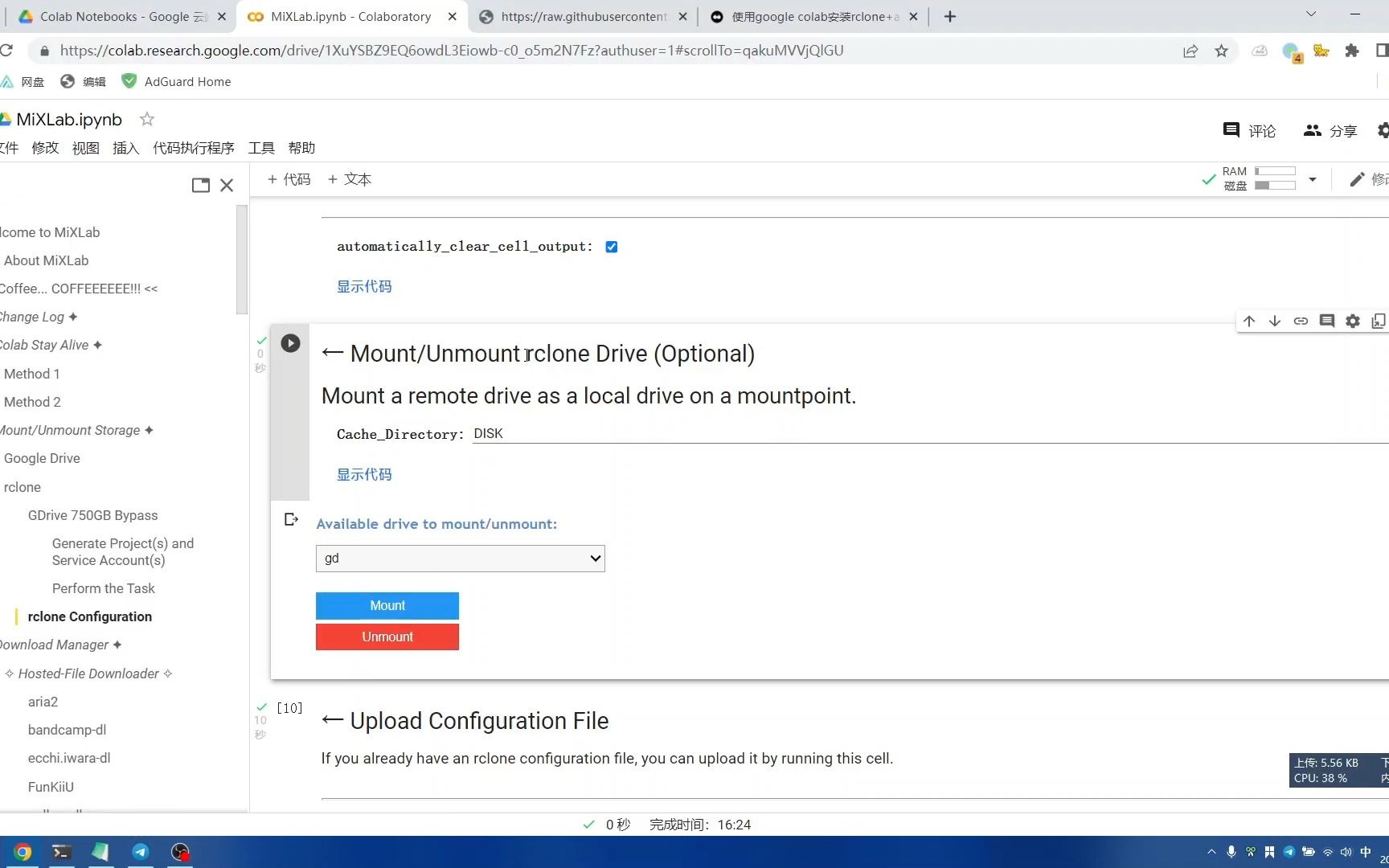Open terminal from taskbar
1389x868 pixels.
pos(62,852)
